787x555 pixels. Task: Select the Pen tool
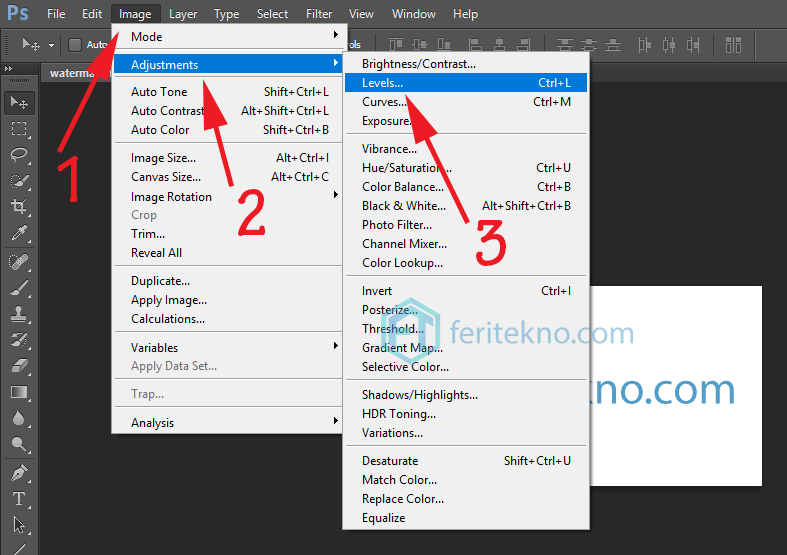19,473
